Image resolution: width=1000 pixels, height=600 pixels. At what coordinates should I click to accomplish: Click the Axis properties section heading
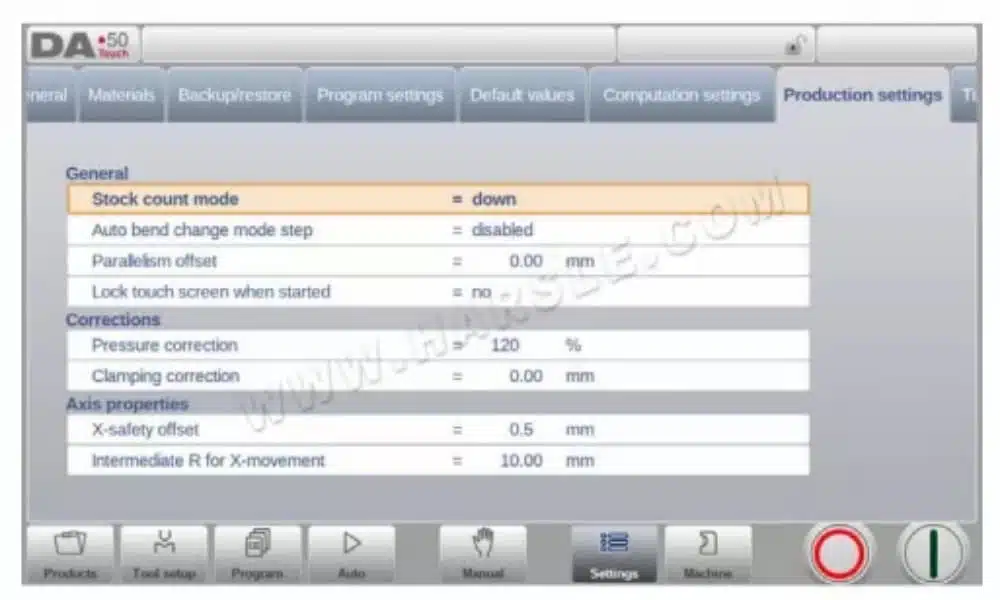click(127, 404)
